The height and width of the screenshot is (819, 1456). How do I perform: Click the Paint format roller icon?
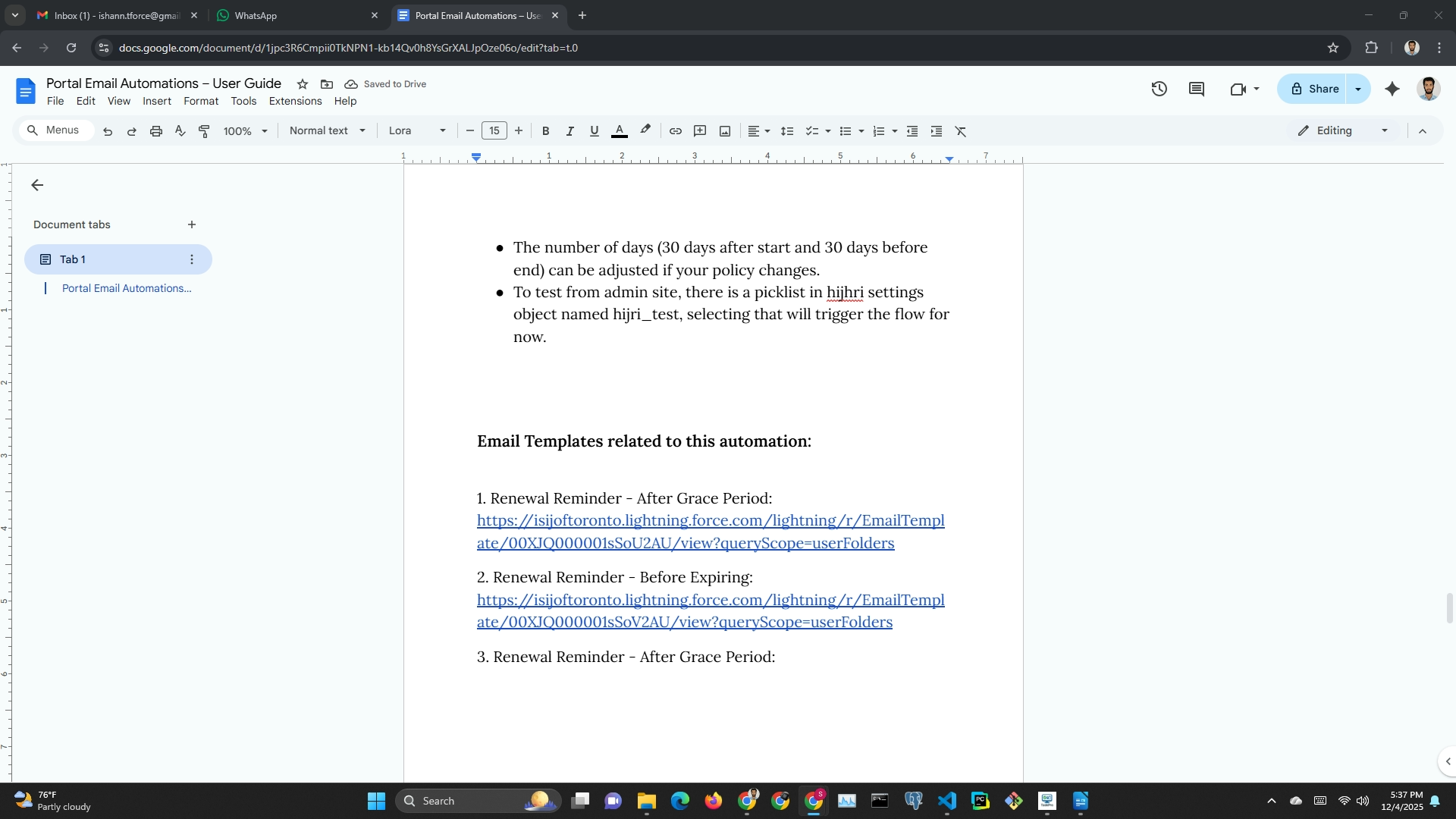pyautogui.click(x=204, y=131)
